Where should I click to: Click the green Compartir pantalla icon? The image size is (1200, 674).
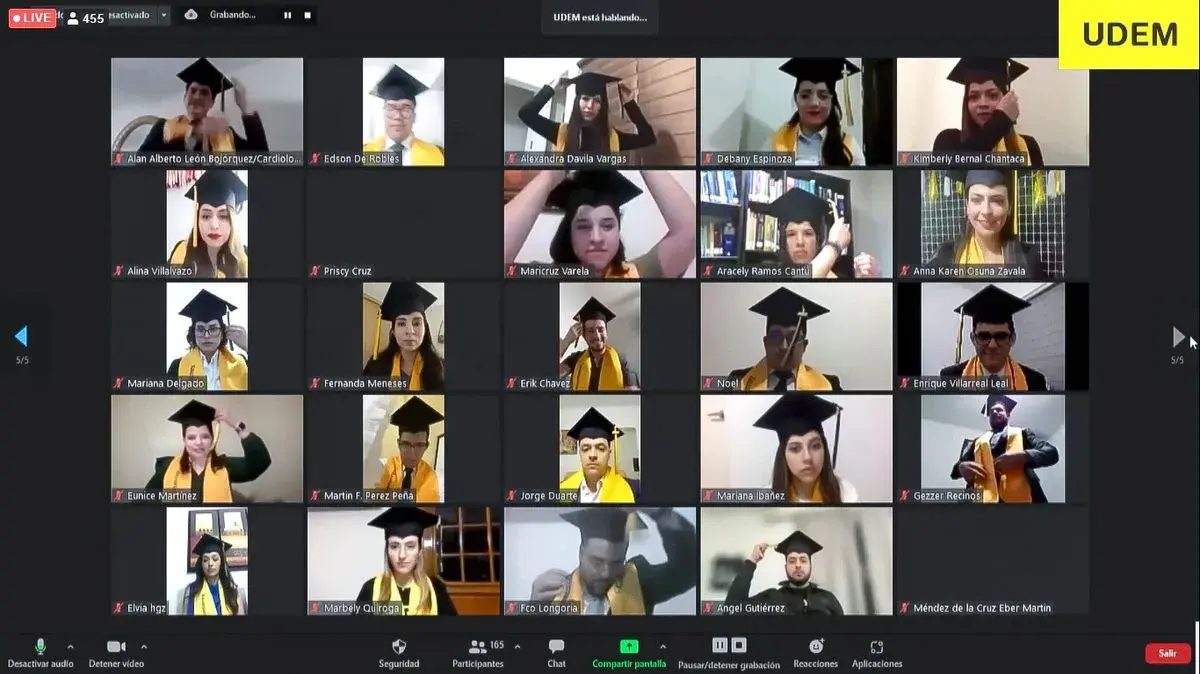point(629,647)
